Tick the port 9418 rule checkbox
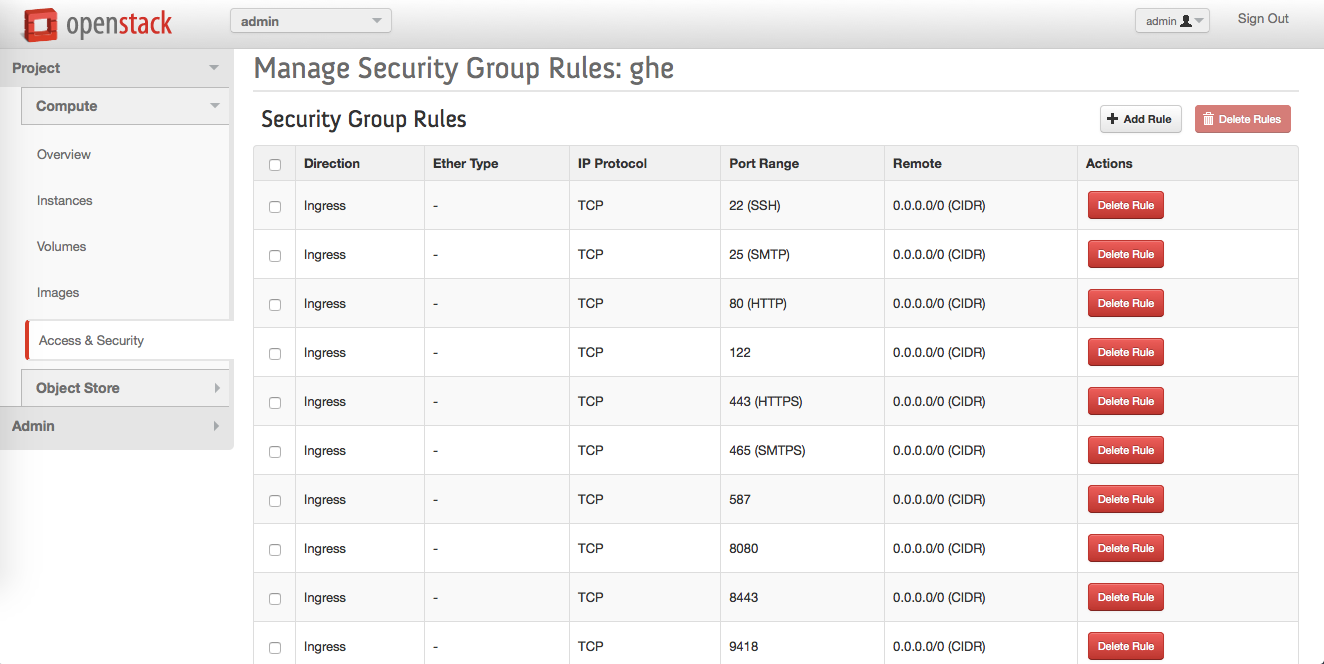Viewport: 1324px width, 664px height. [x=275, y=648]
